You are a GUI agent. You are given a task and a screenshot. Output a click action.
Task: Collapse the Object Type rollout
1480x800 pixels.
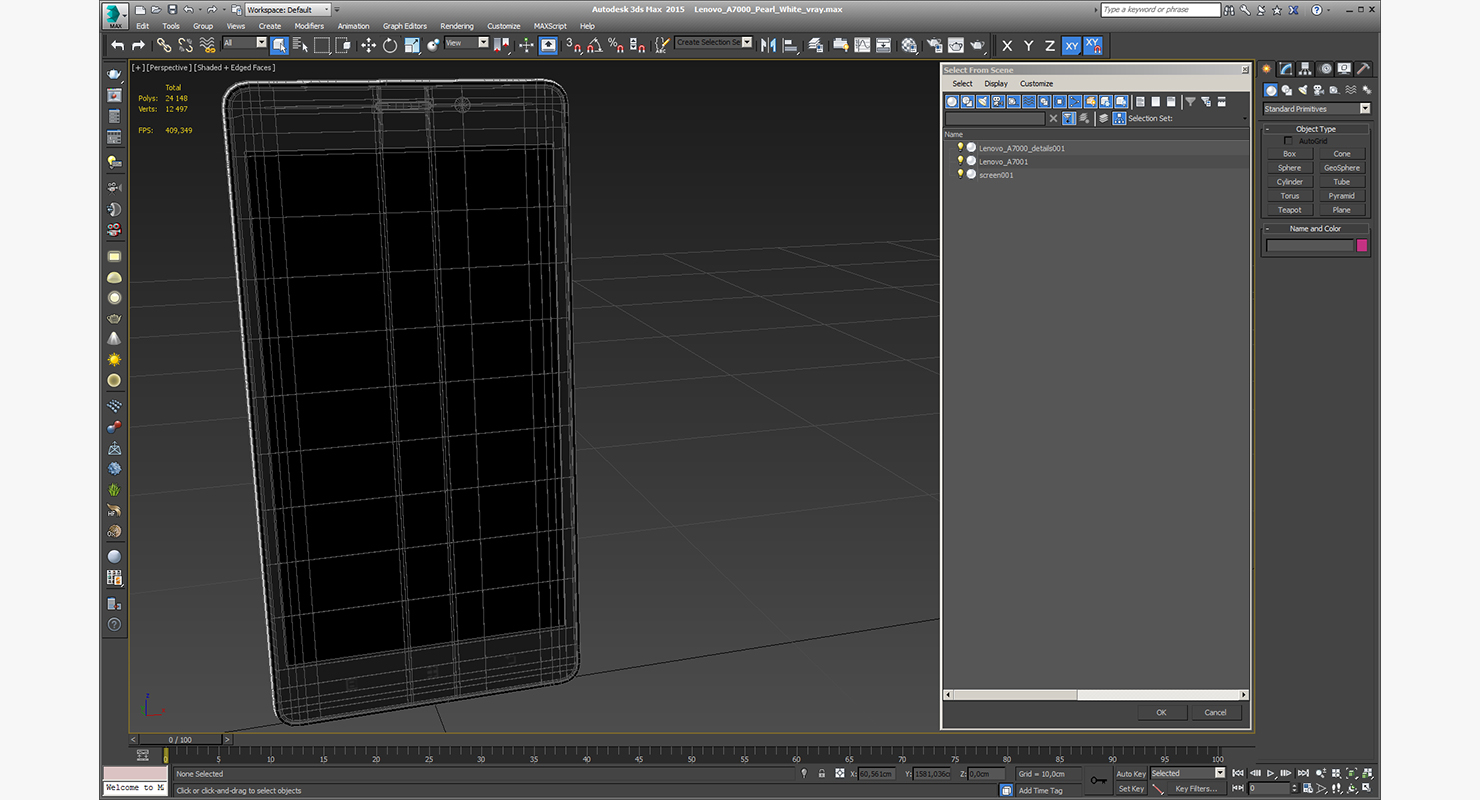pos(1315,129)
